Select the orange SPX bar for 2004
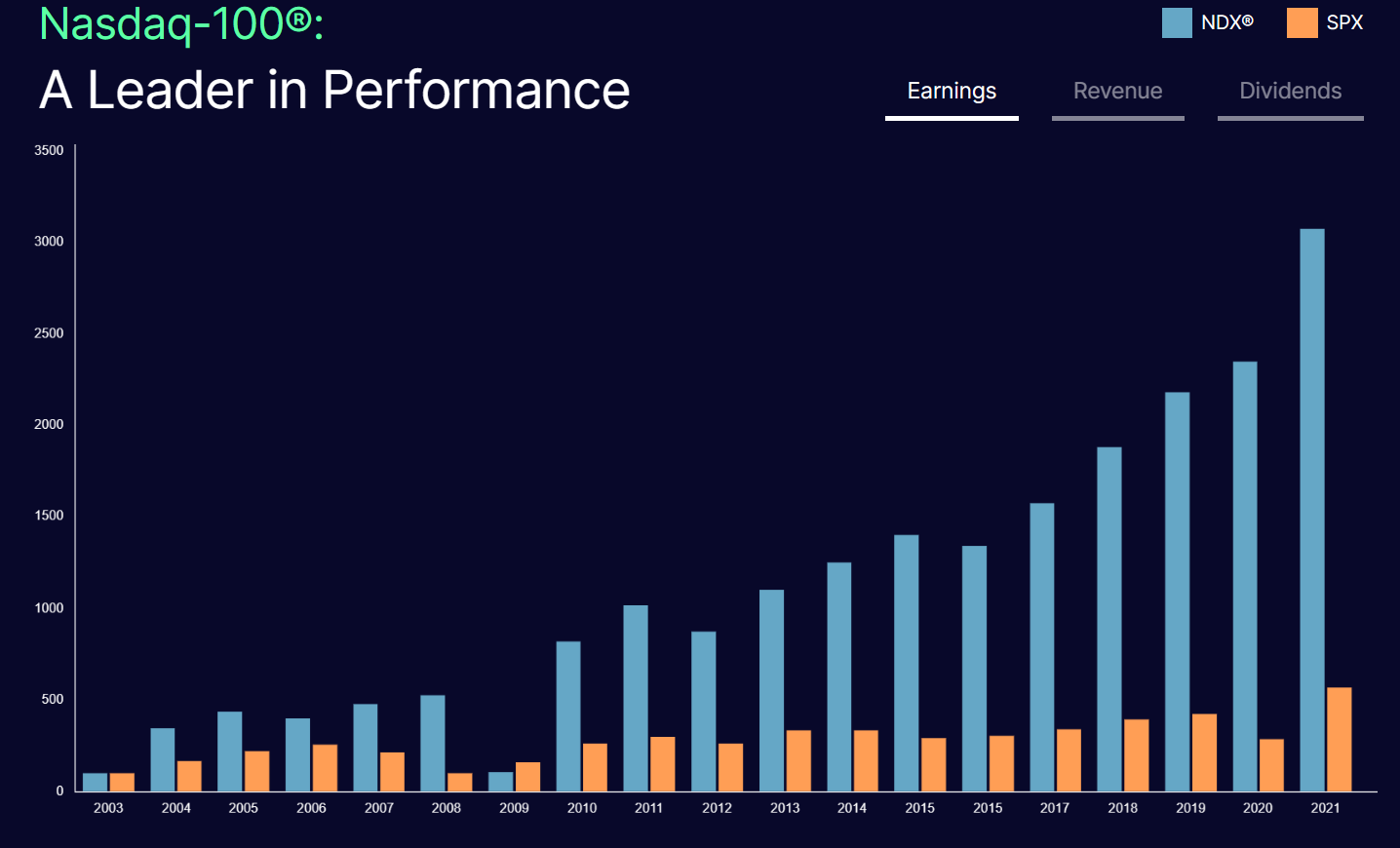1400x848 pixels. point(189,776)
